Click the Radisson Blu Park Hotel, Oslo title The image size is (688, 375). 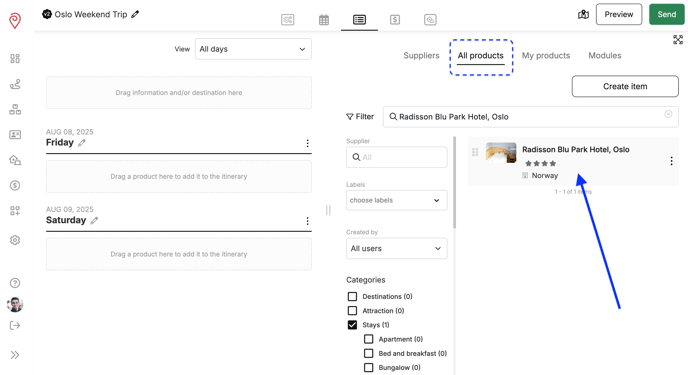click(x=576, y=150)
